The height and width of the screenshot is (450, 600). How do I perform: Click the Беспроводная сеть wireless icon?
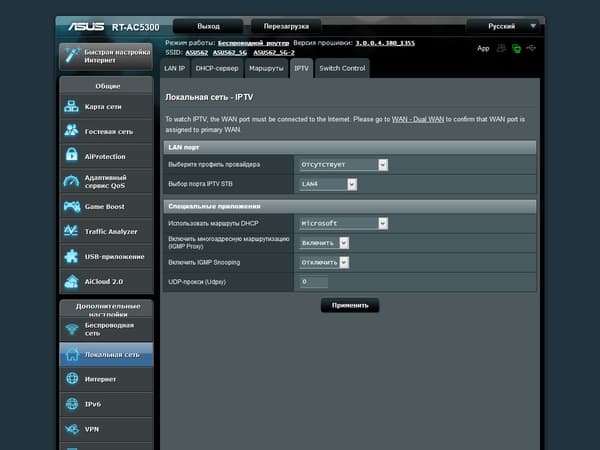click(x=72, y=329)
